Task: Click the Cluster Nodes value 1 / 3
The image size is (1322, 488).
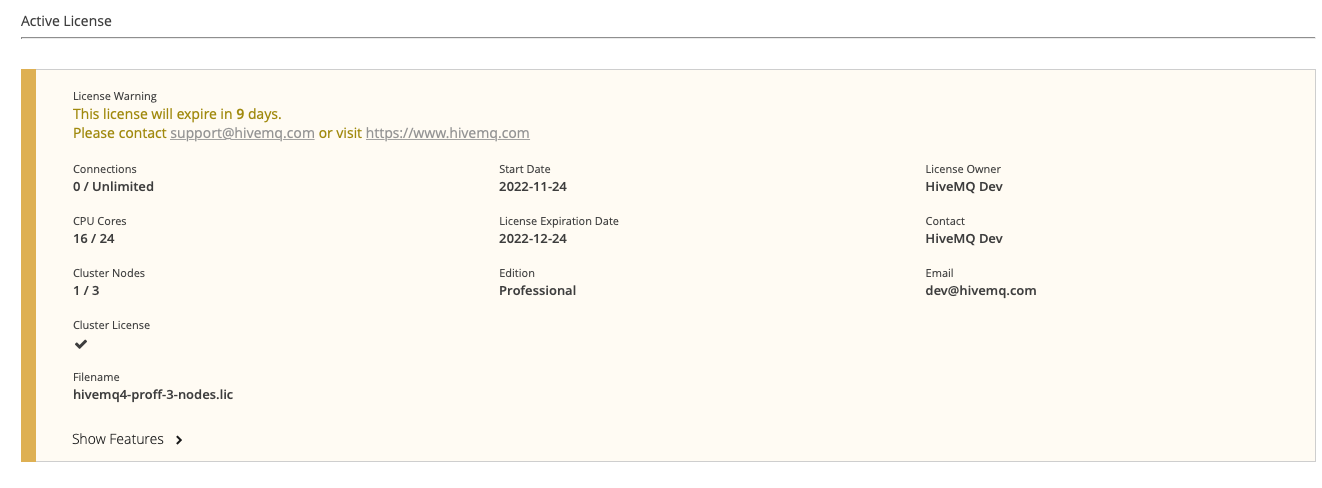Action: point(86,291)
